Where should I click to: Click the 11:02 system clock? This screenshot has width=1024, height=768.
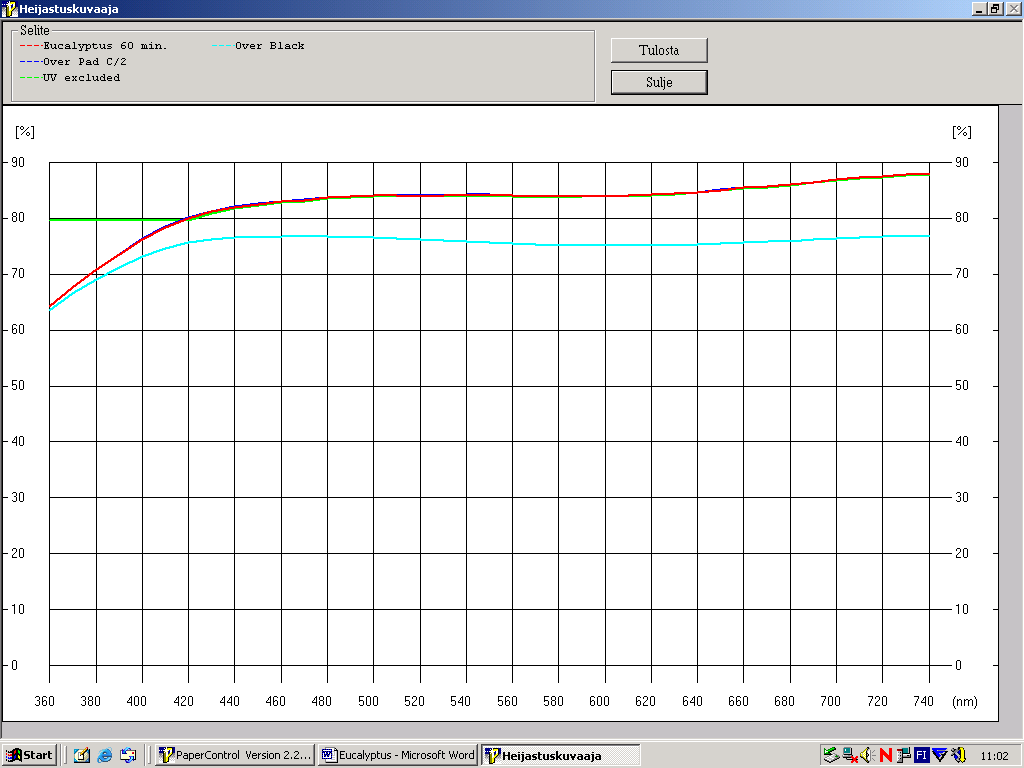click(x=994, y=756)
